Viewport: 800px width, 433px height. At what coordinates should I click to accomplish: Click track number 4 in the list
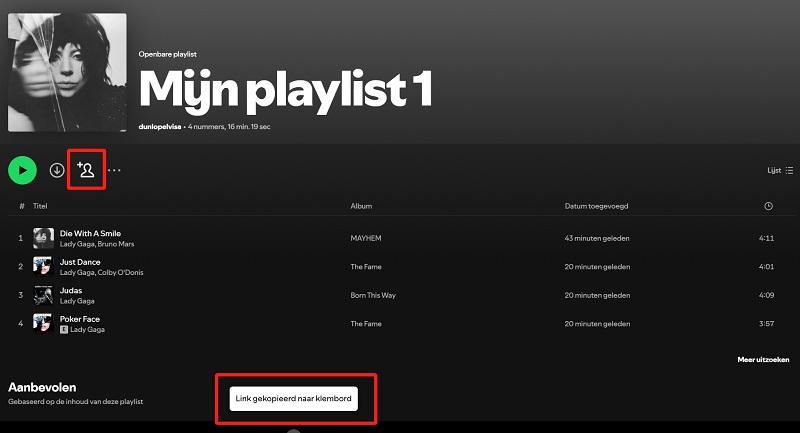point(20,324)
